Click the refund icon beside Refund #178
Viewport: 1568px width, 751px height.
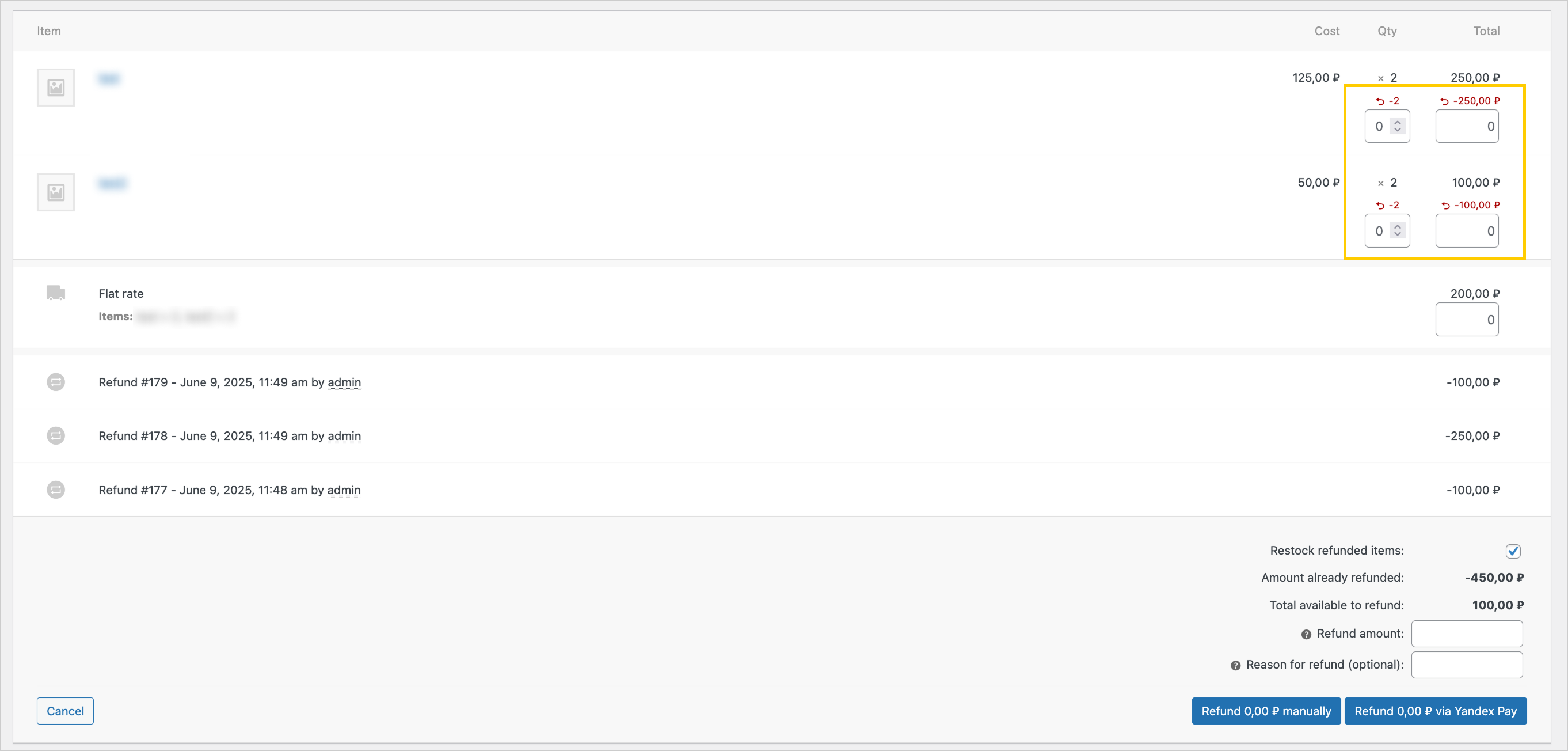click(x=55, y=435)
